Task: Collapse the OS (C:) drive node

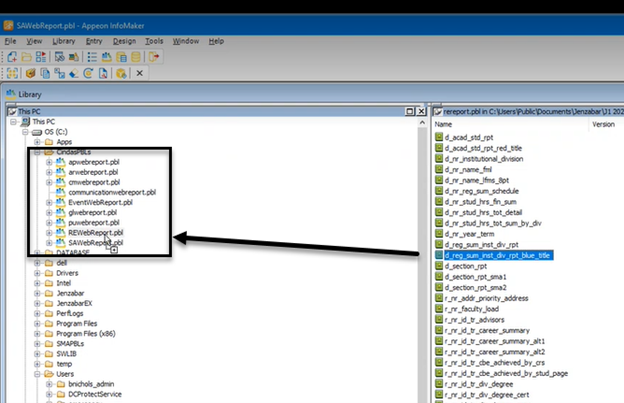Action: [x=24, y=131]
